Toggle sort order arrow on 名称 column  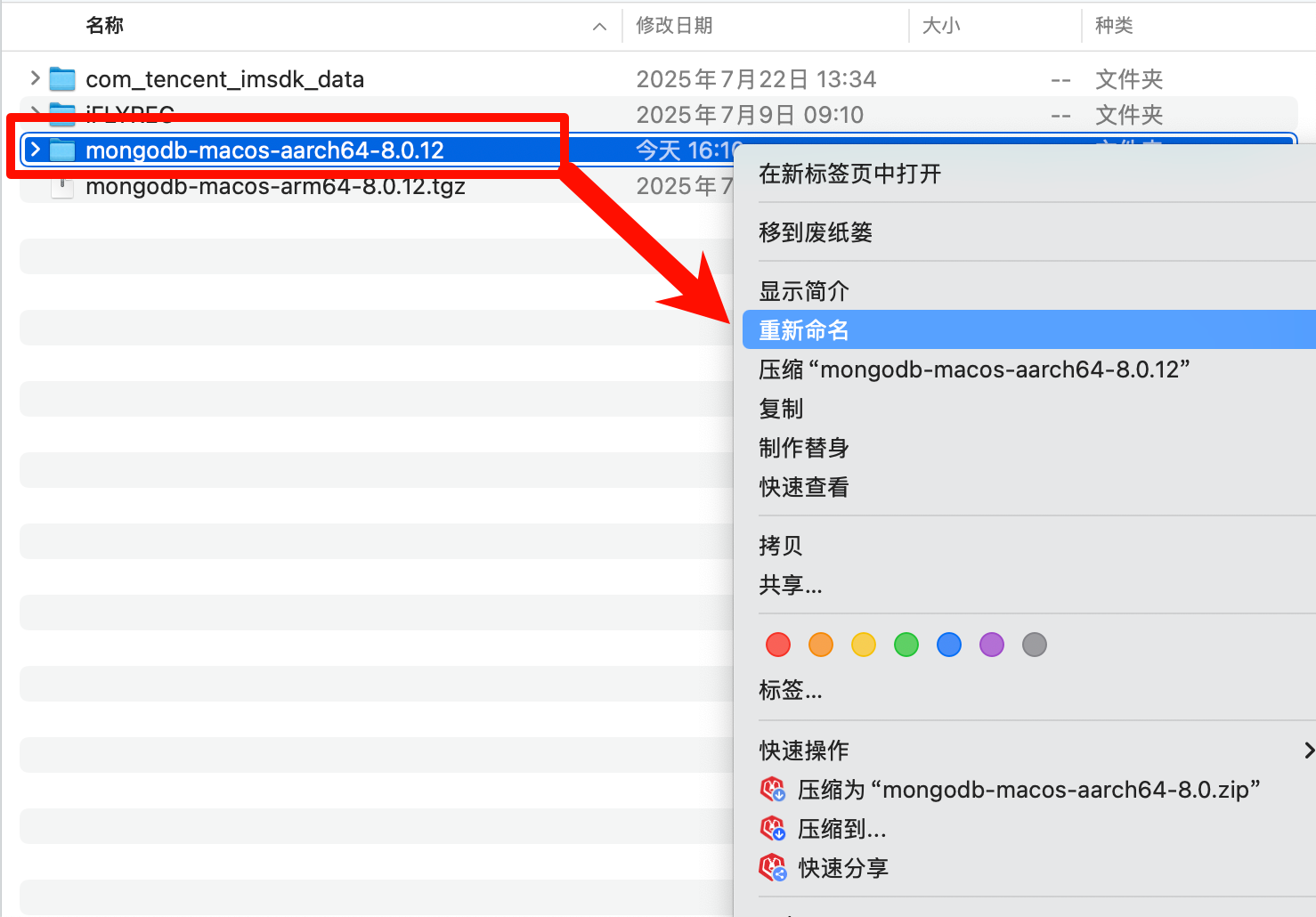click(599, 27)
